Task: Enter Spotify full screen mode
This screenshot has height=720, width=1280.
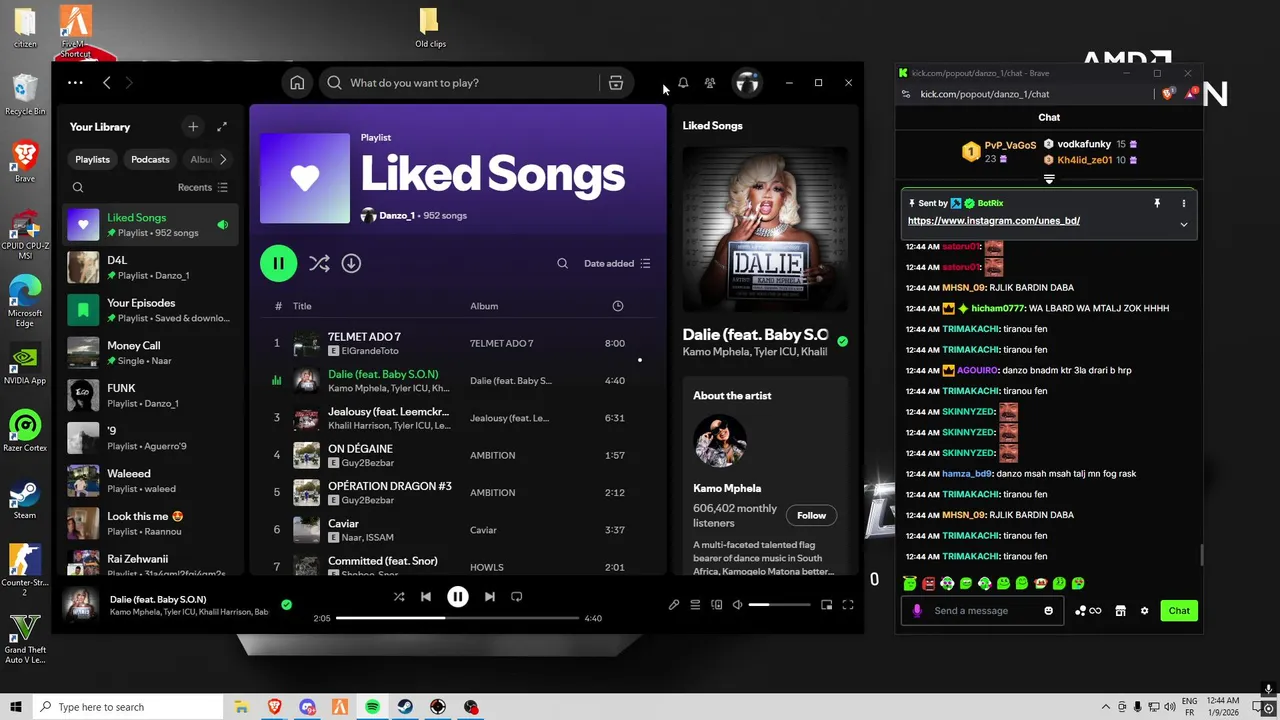Action: (x=848, y=604)
